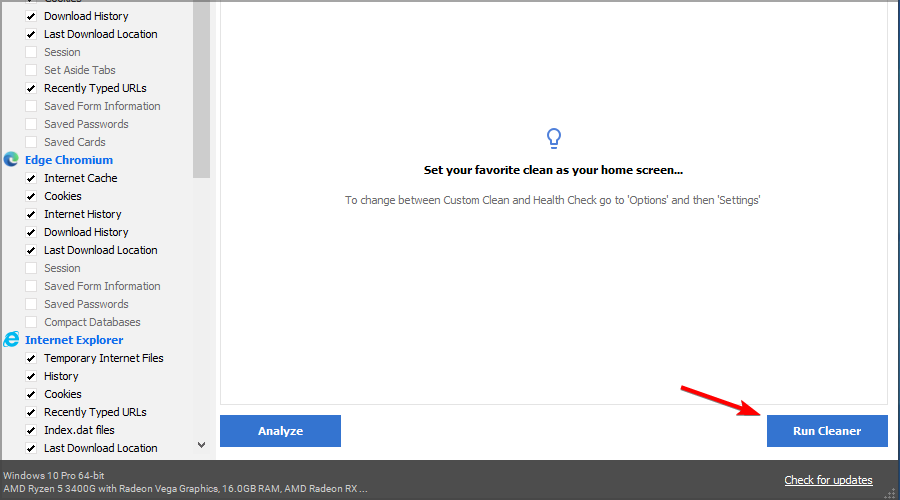Toggle Last Download Location under Edge Chromium
Screen dimensions: 900x500
click(x=31, y=250)
